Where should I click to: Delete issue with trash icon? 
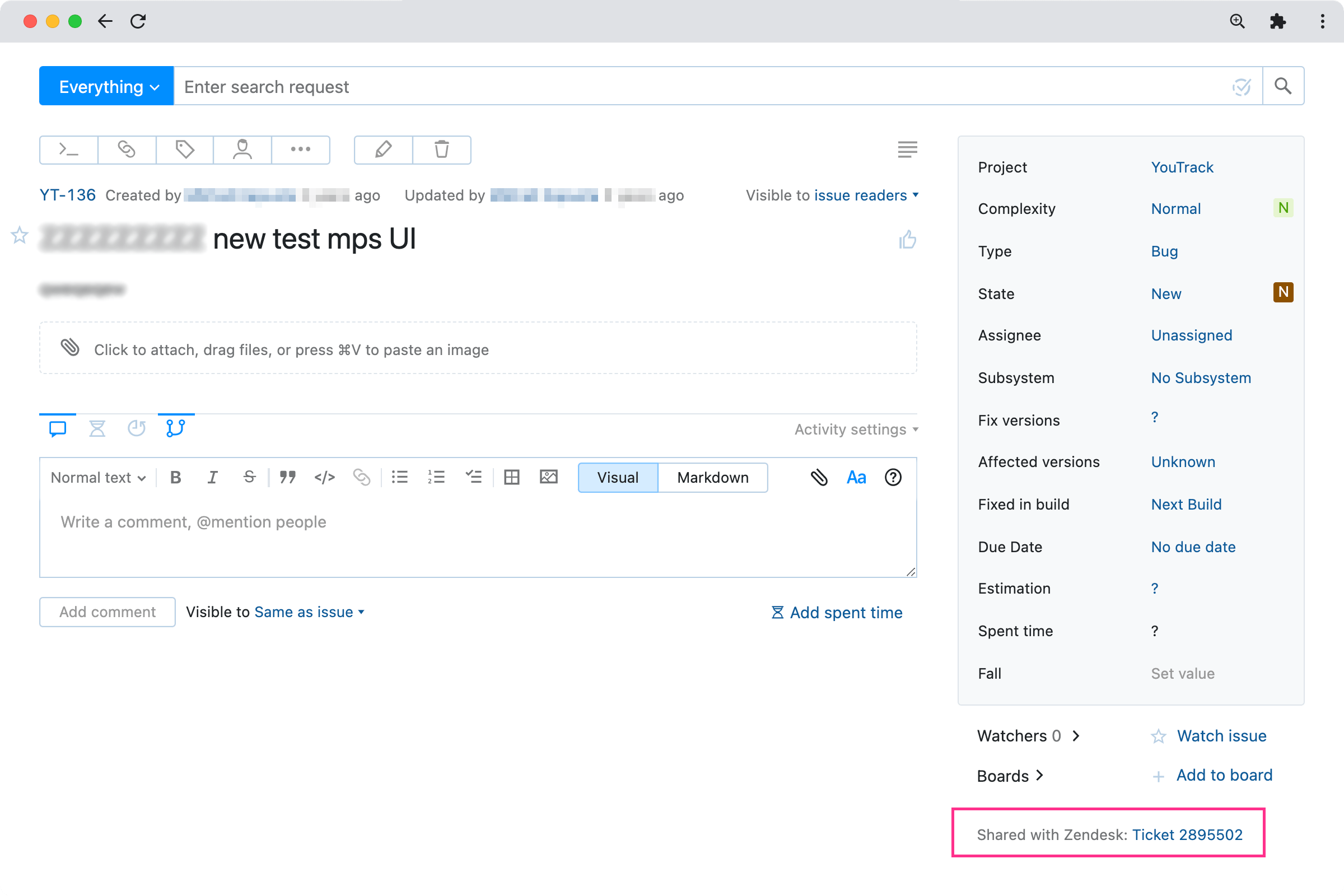[442, 150]
